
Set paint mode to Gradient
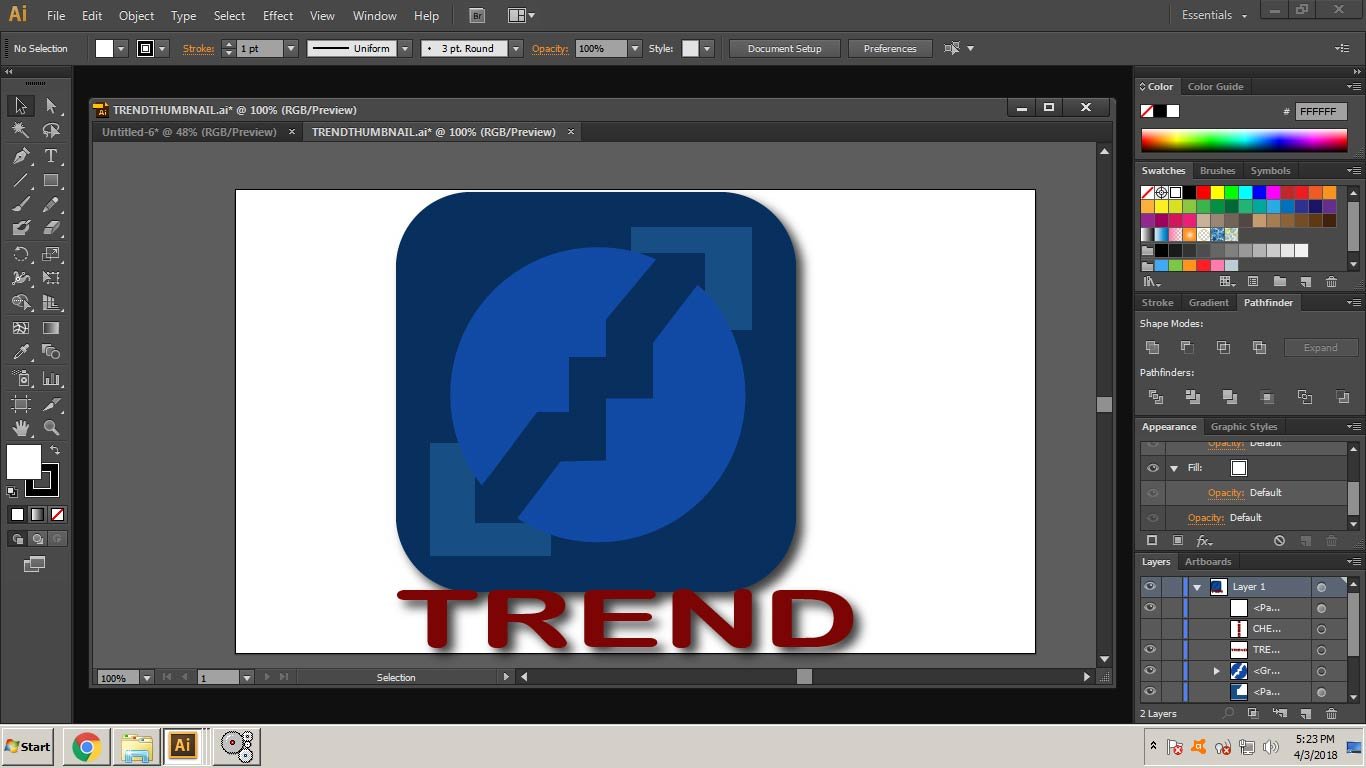pyautogui.click(x=37, y=514)
